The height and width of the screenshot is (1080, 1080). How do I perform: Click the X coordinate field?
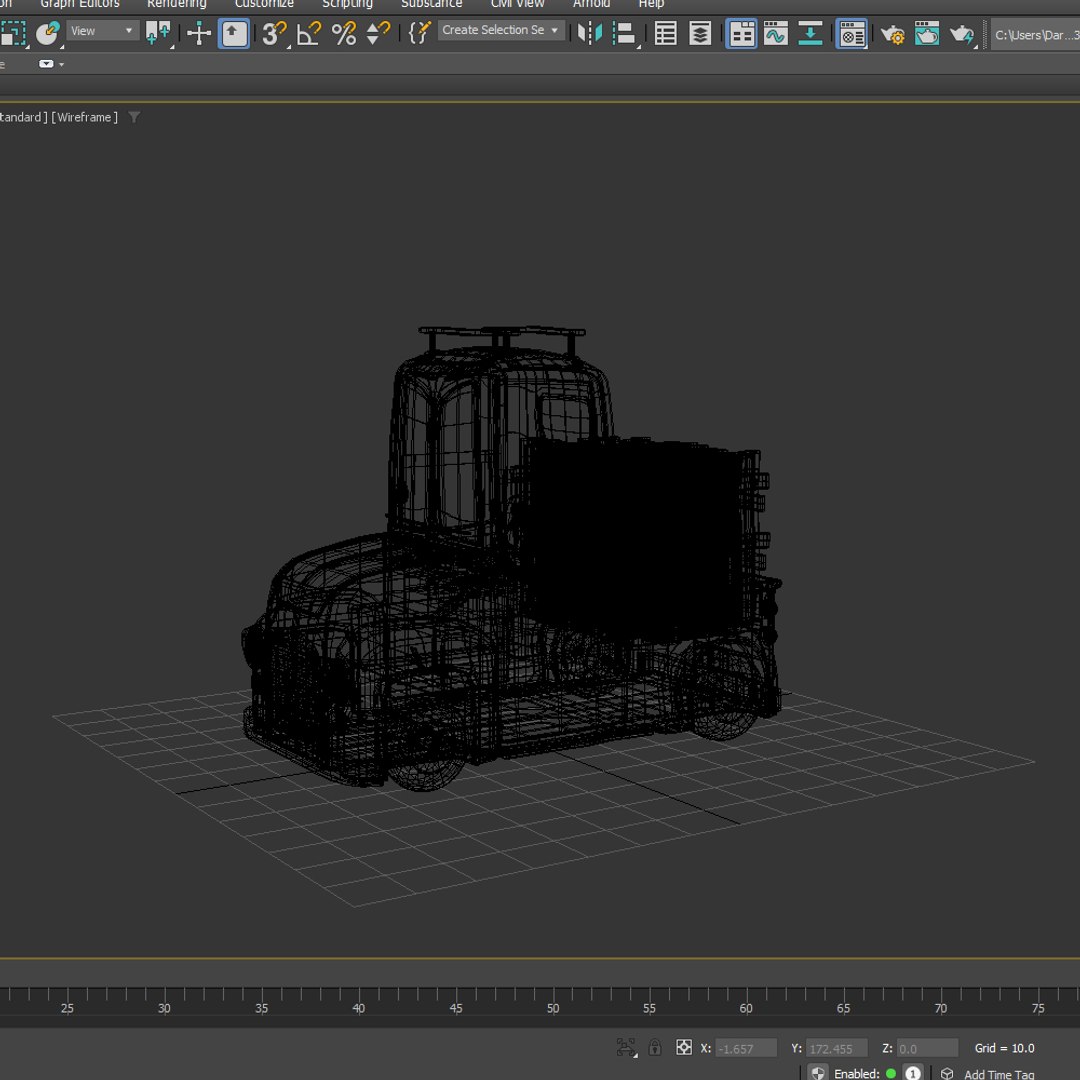[746, 1048]
